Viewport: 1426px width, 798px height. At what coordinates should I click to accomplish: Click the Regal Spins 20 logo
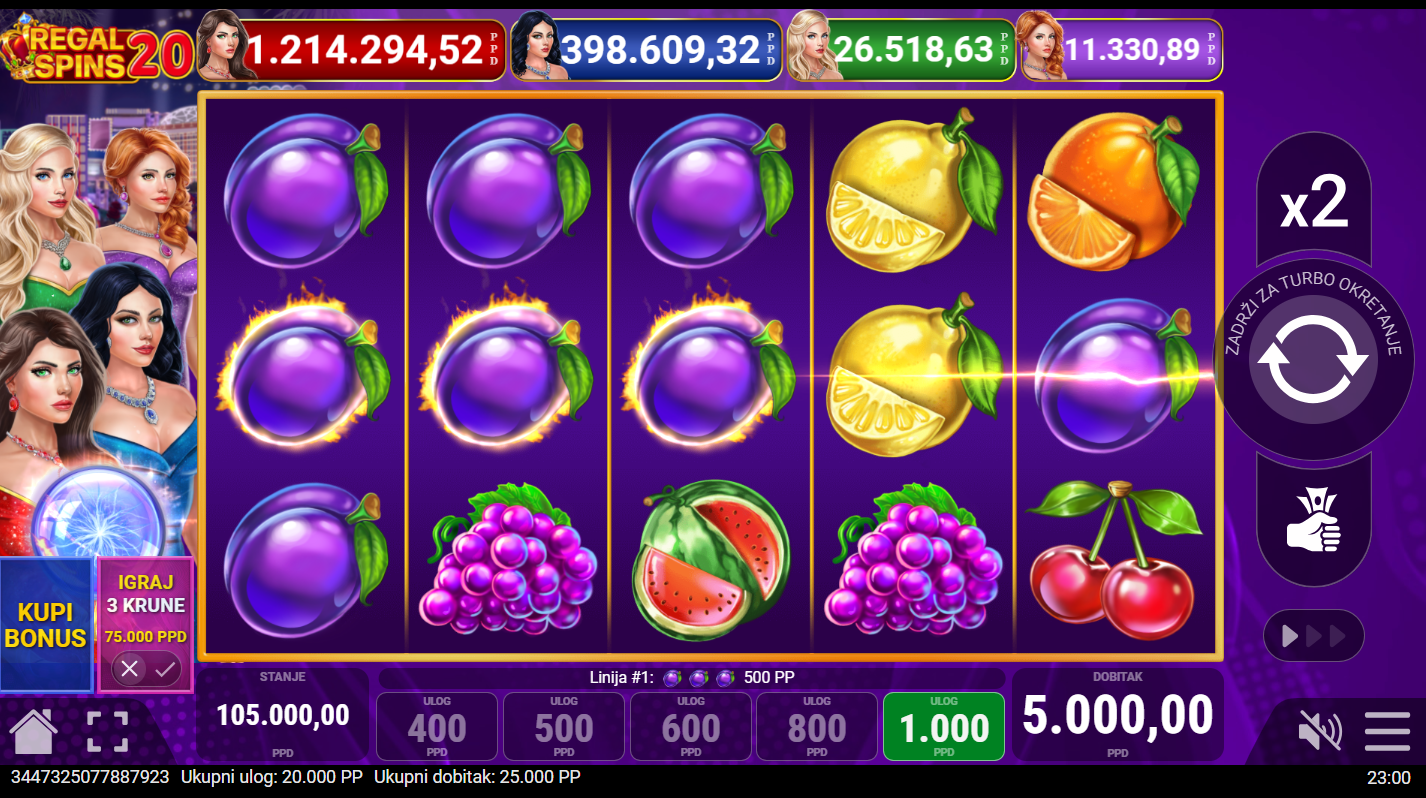coord(97,51)
